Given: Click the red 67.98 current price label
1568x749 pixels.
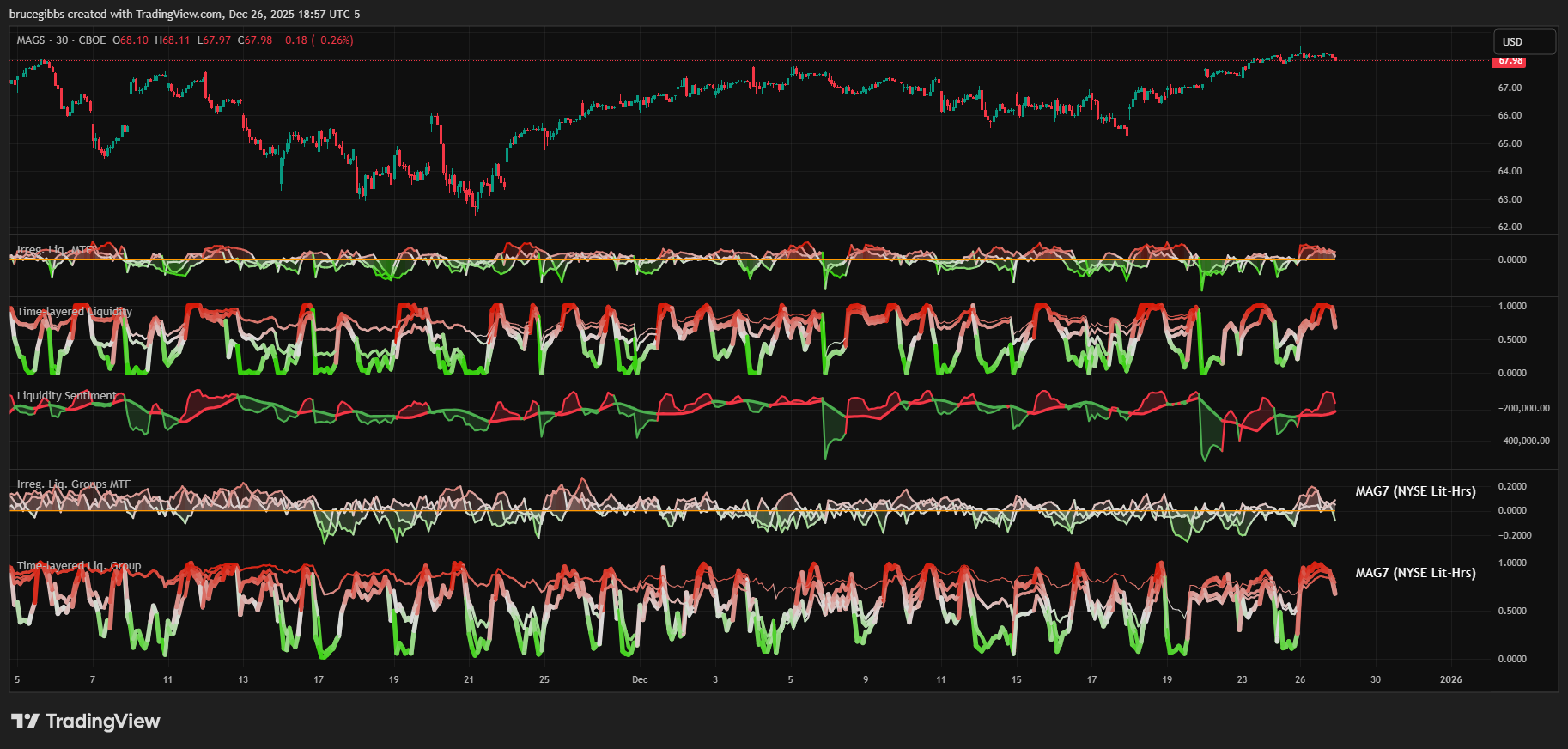Looking at the screenshot, I should [x=1510, y=61].
